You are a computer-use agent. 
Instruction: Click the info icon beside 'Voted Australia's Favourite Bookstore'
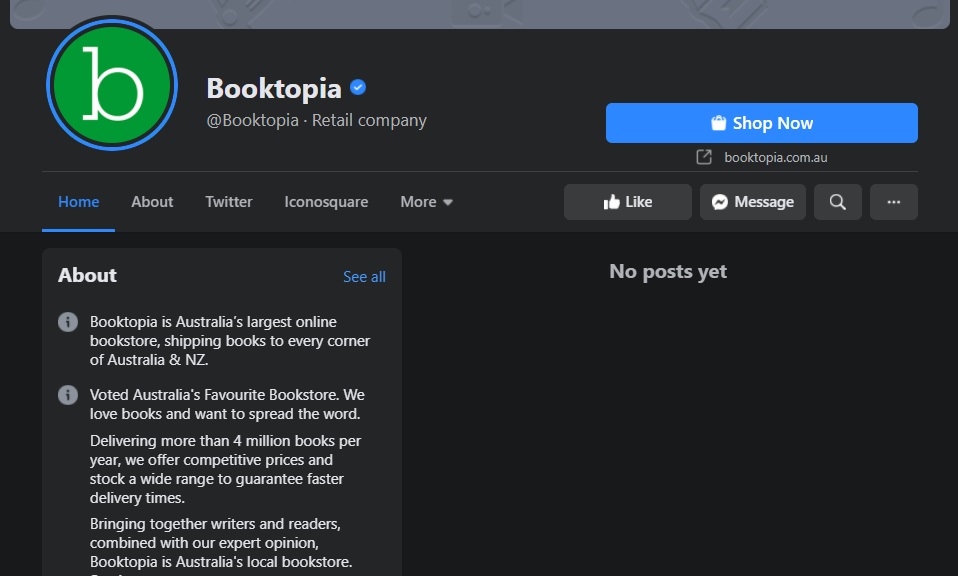pyautogui.click(x=68, y=395)
